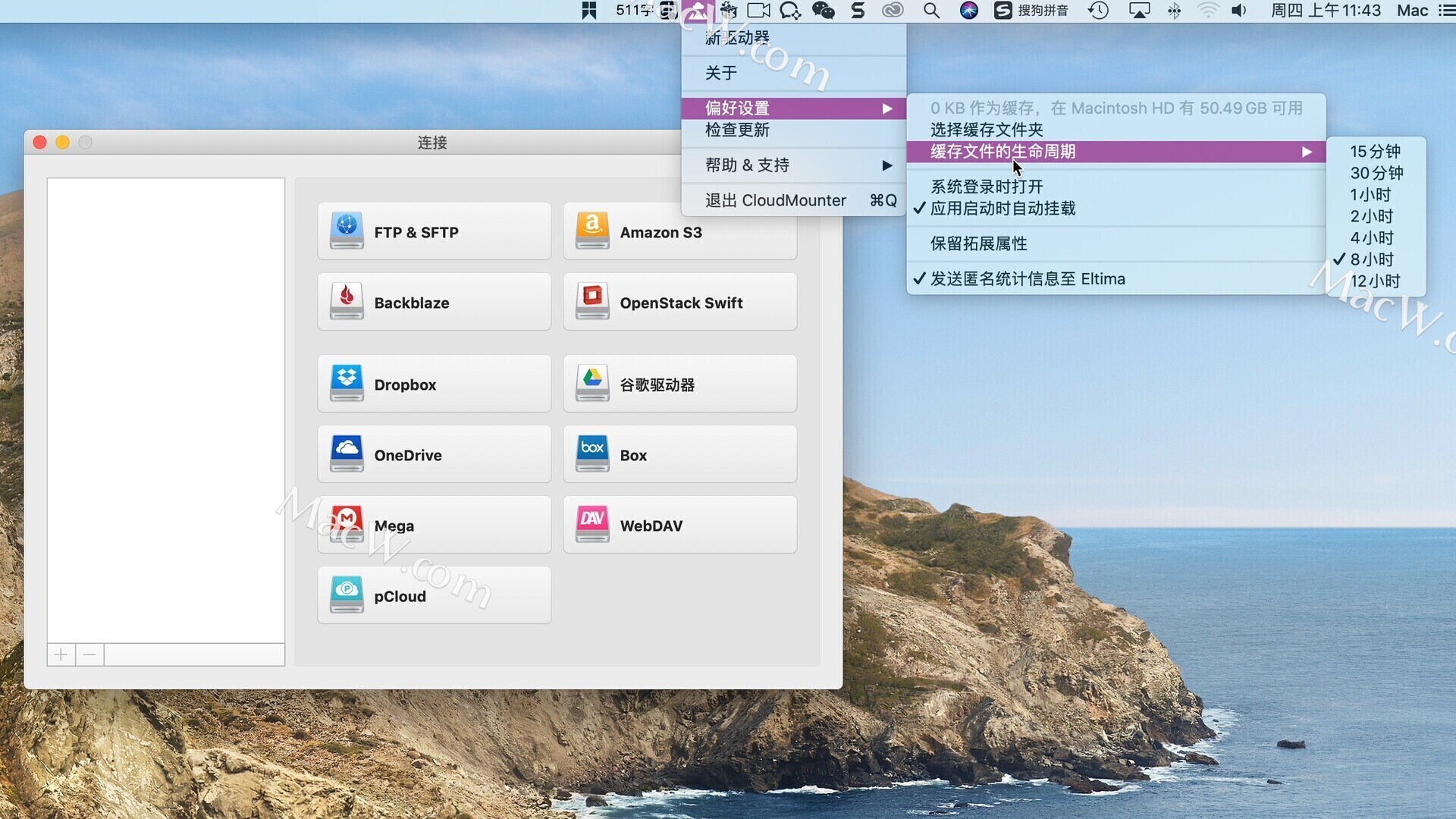
Task: Choose the OneDrive connection button
Action: point(434,454)
